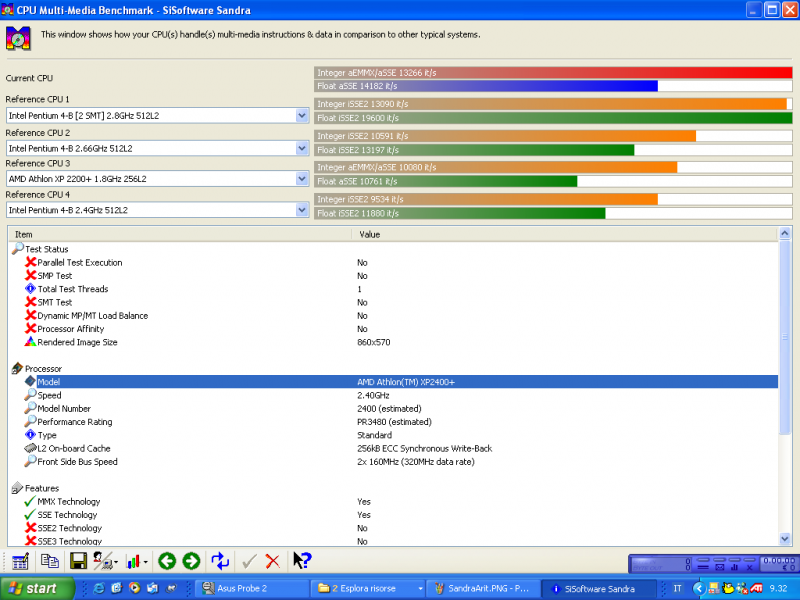
Task: Click the PR3480 (estimated) value
Action: (394, 421)
